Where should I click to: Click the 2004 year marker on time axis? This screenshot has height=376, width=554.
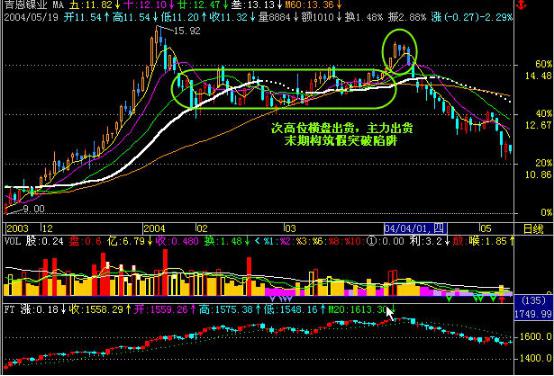pos(154,228)
